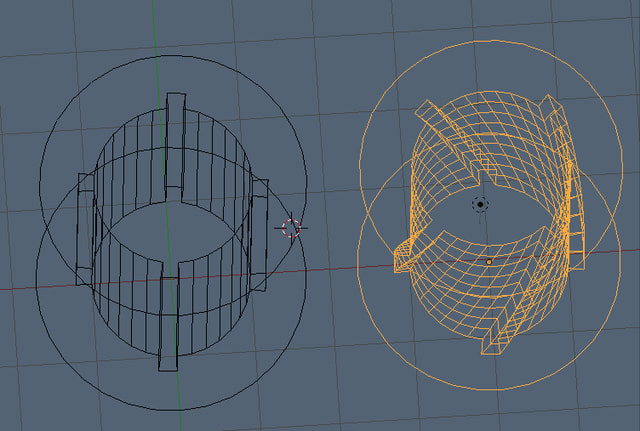Select the black dotted-circle point near orange mesh

[480, 204]
